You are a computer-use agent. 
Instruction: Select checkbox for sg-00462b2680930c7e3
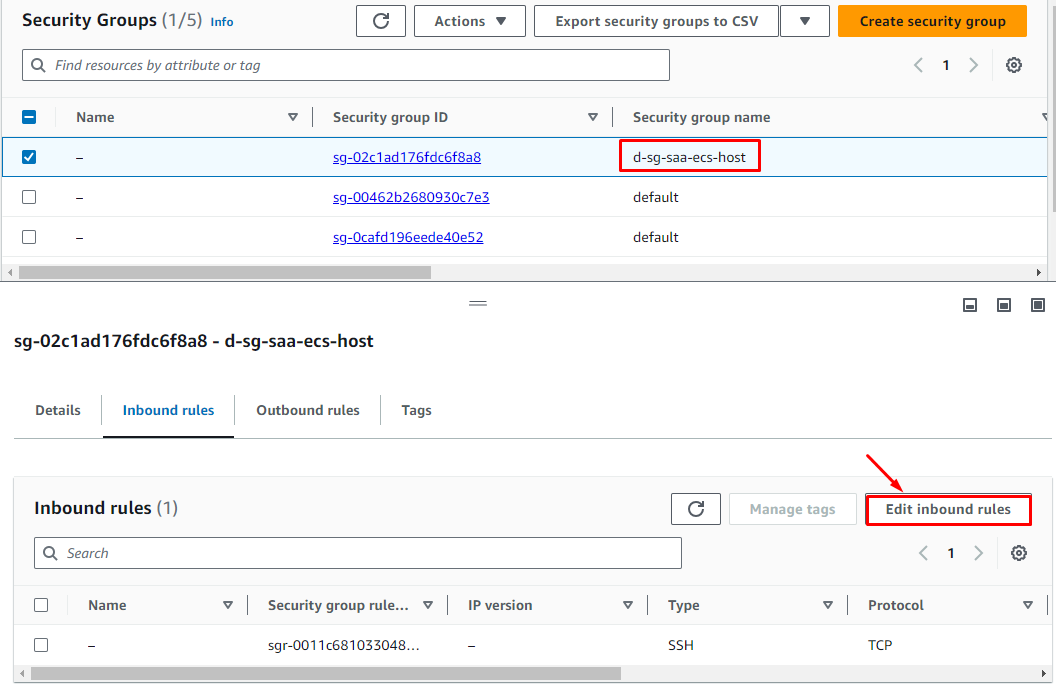tap(29, 197)
